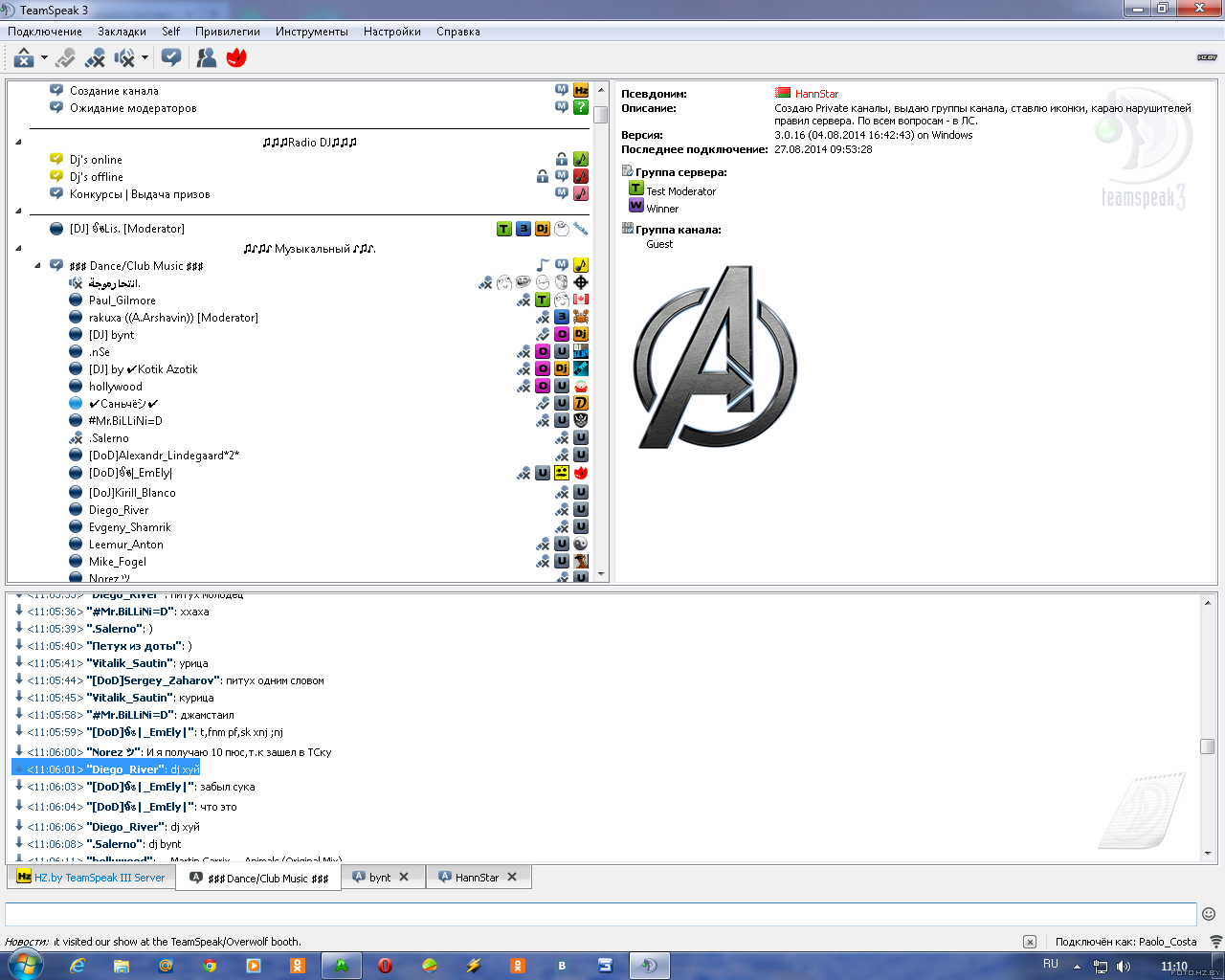The width and height of the screenshot is (1225, 980).
Task: Open the speaker mute dropdown arrow
Action: [x=145, y=58]
